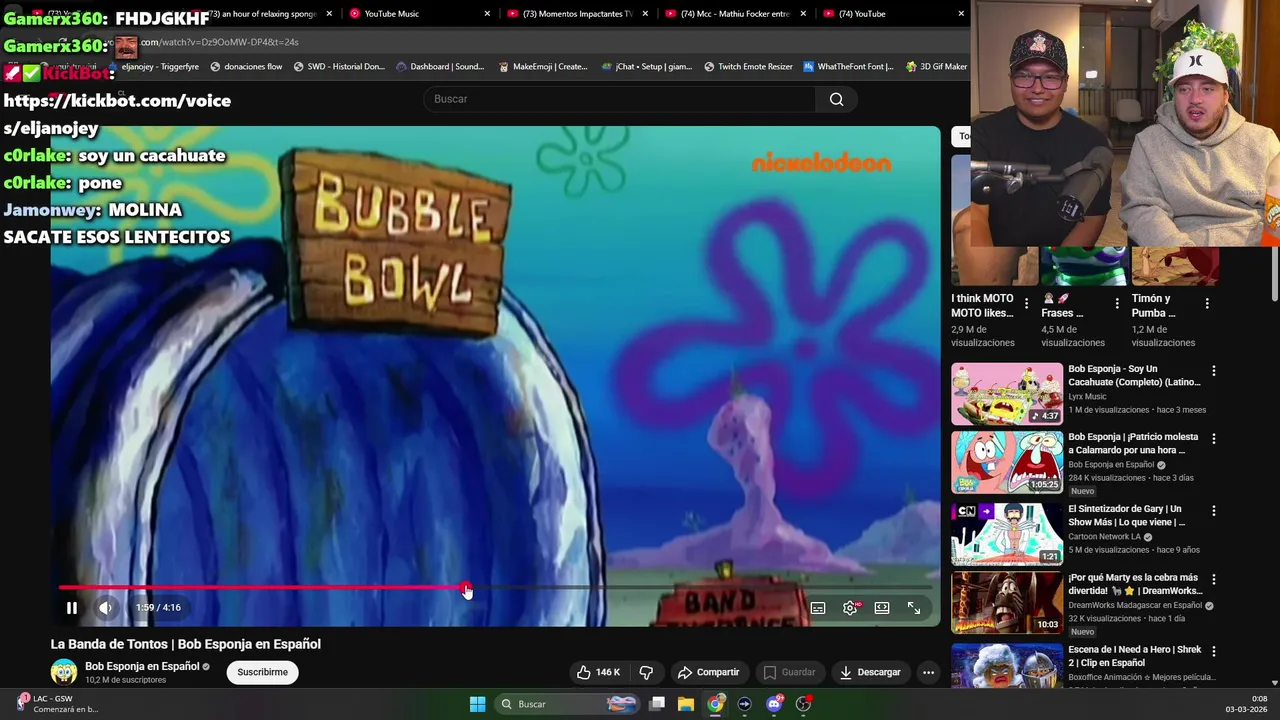Click the progress bar scrubber handle
Viewport: 1280px width, 720px height.
coord(467,588)
